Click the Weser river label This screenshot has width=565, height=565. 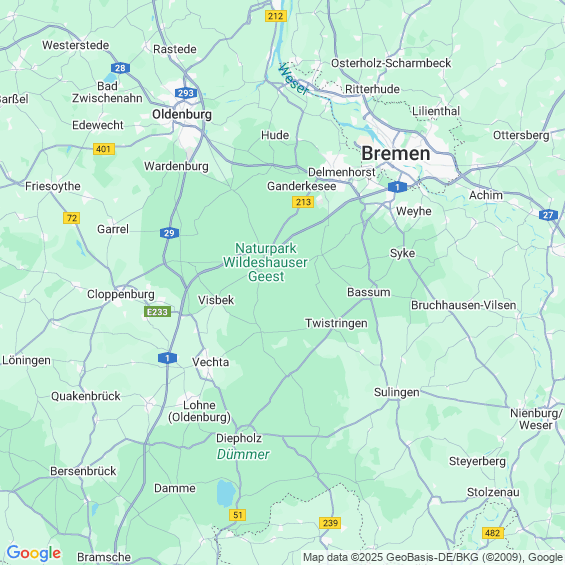pyautogui.click(x=294, y=79)
